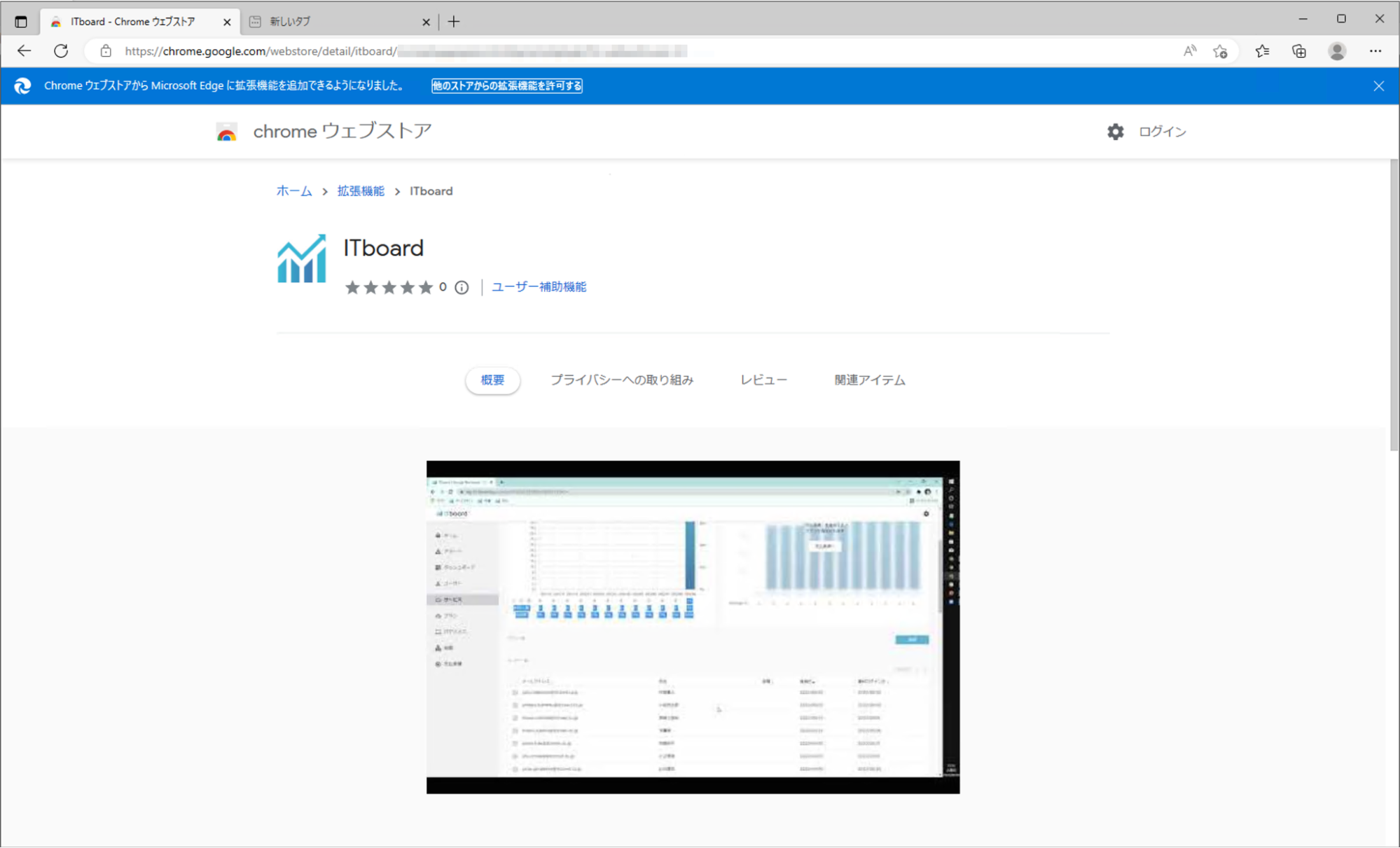Switch to the レビュー tab
Image resolution: width=1400 pixels, height=848 pixels.
pyautogui.click(x=763, y=380)
